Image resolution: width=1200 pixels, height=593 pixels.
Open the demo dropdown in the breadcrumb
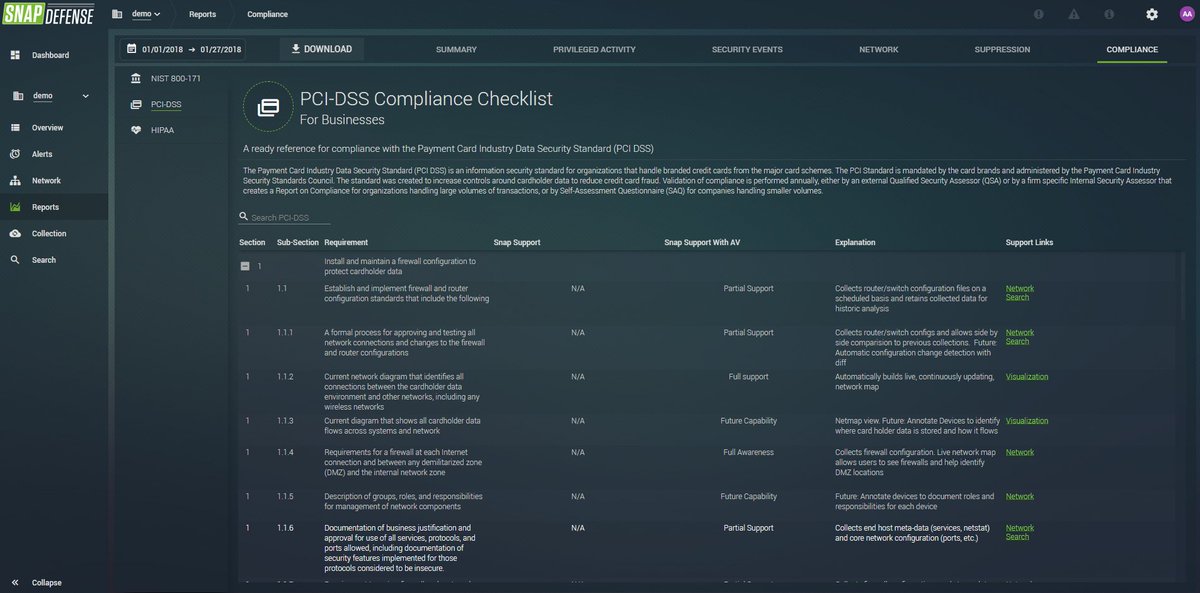[147, 15]
